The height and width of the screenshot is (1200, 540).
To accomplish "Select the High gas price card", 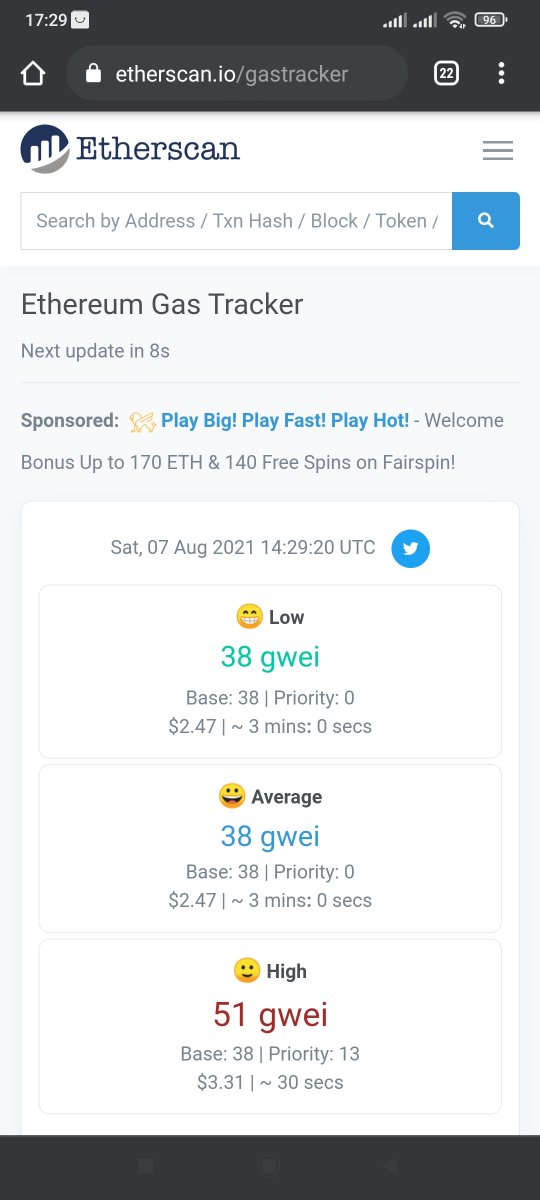I will (270, 1026).
